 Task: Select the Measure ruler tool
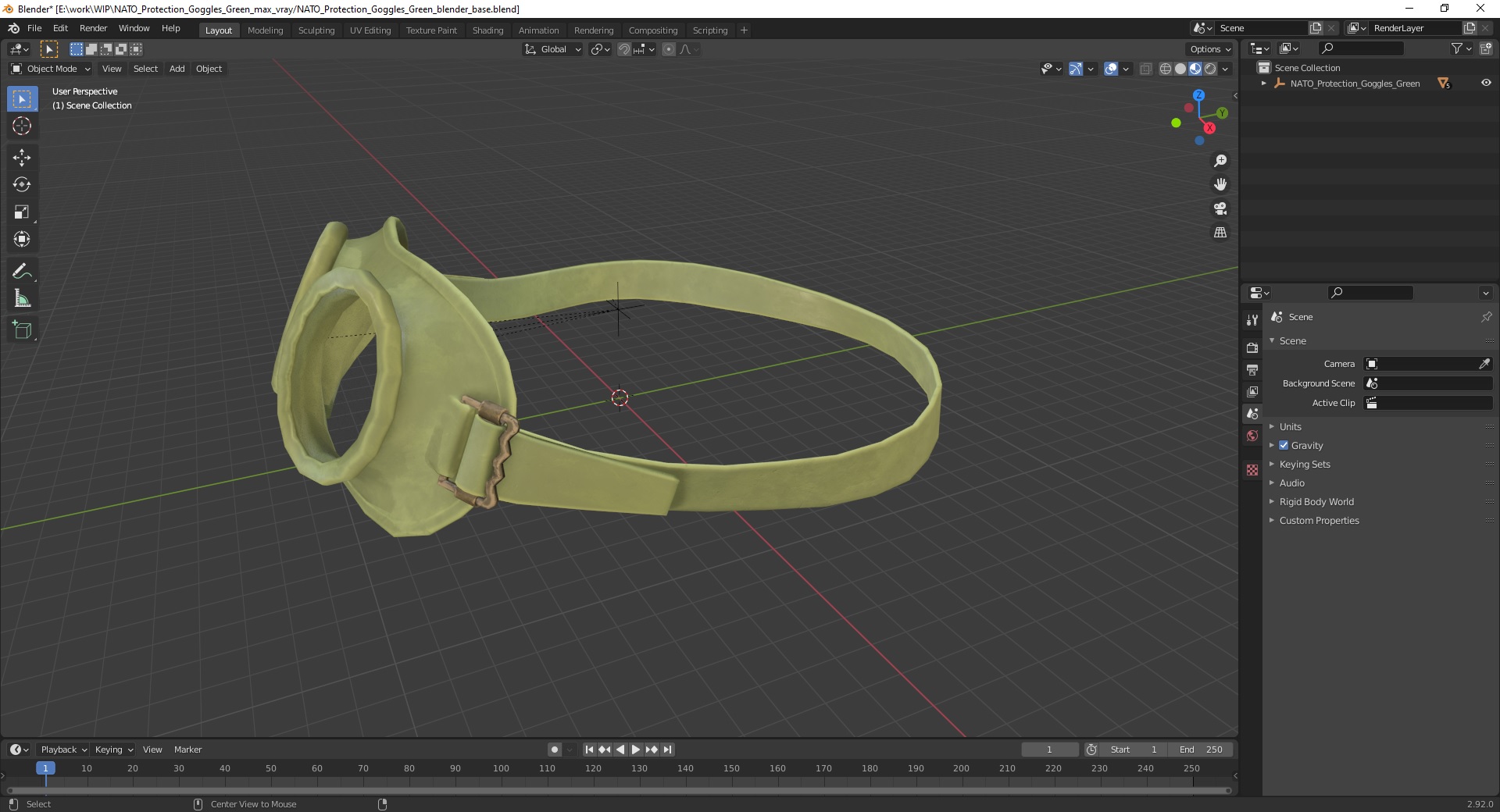coord(22,299)
